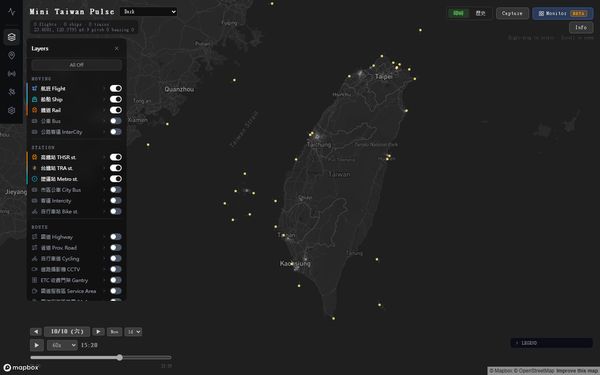Jump to the current time with the Now button
Viewport: 600px width, 375px height.
click(x=114, y=332)
